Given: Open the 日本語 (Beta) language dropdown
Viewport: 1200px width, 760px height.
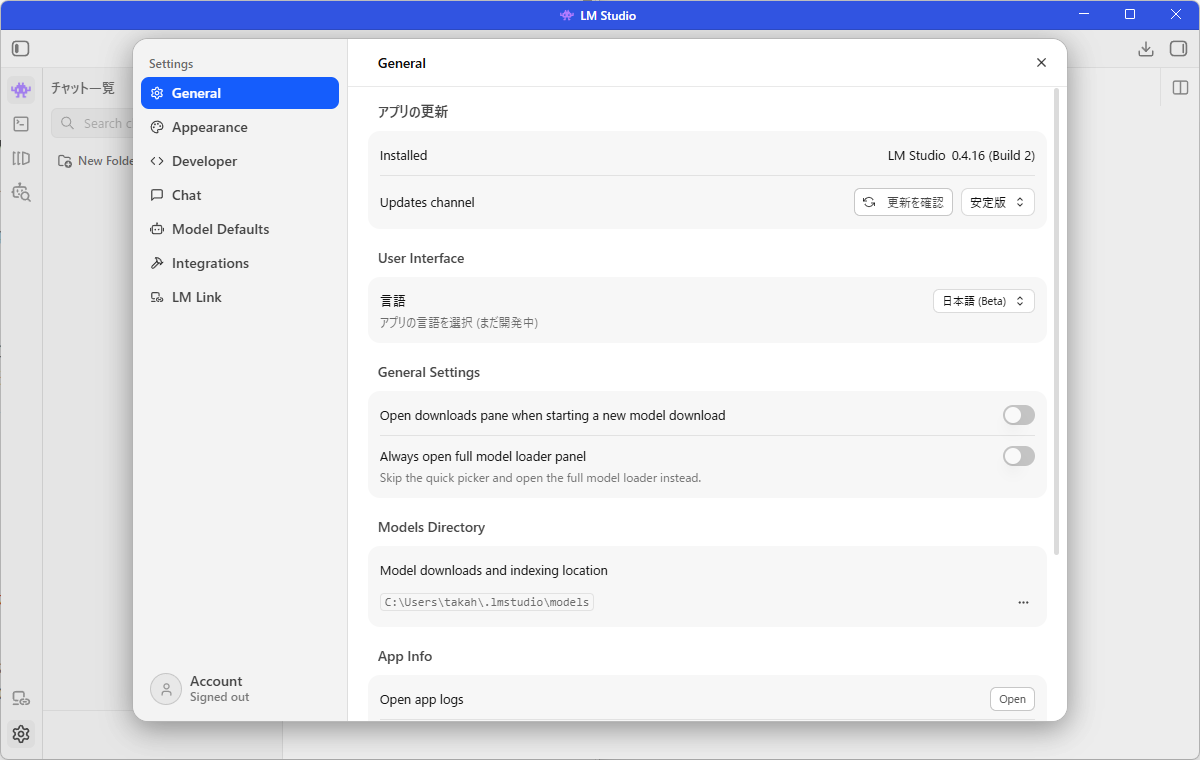Looking at the screenshot, I should (984, 301).
